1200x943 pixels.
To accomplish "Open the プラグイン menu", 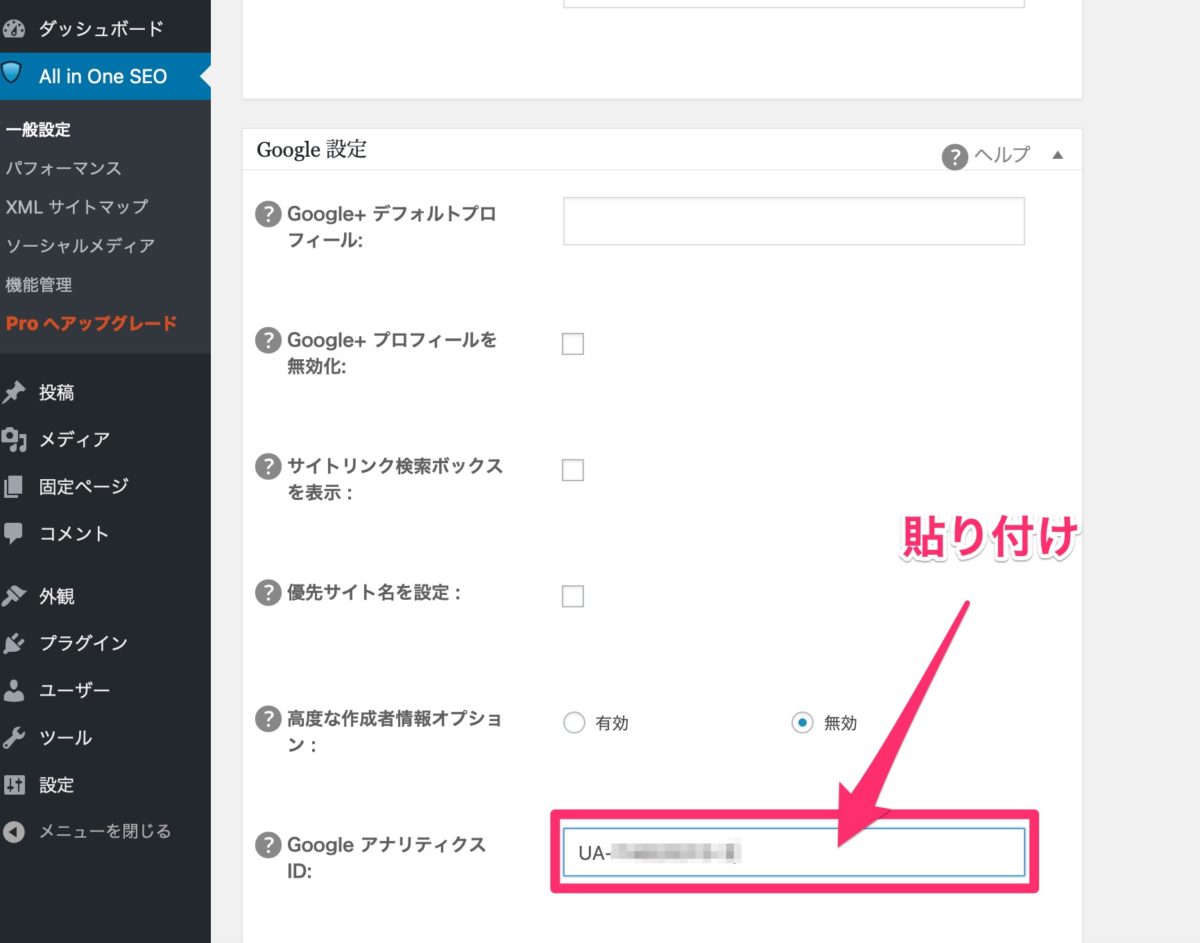I will point(83,643).
